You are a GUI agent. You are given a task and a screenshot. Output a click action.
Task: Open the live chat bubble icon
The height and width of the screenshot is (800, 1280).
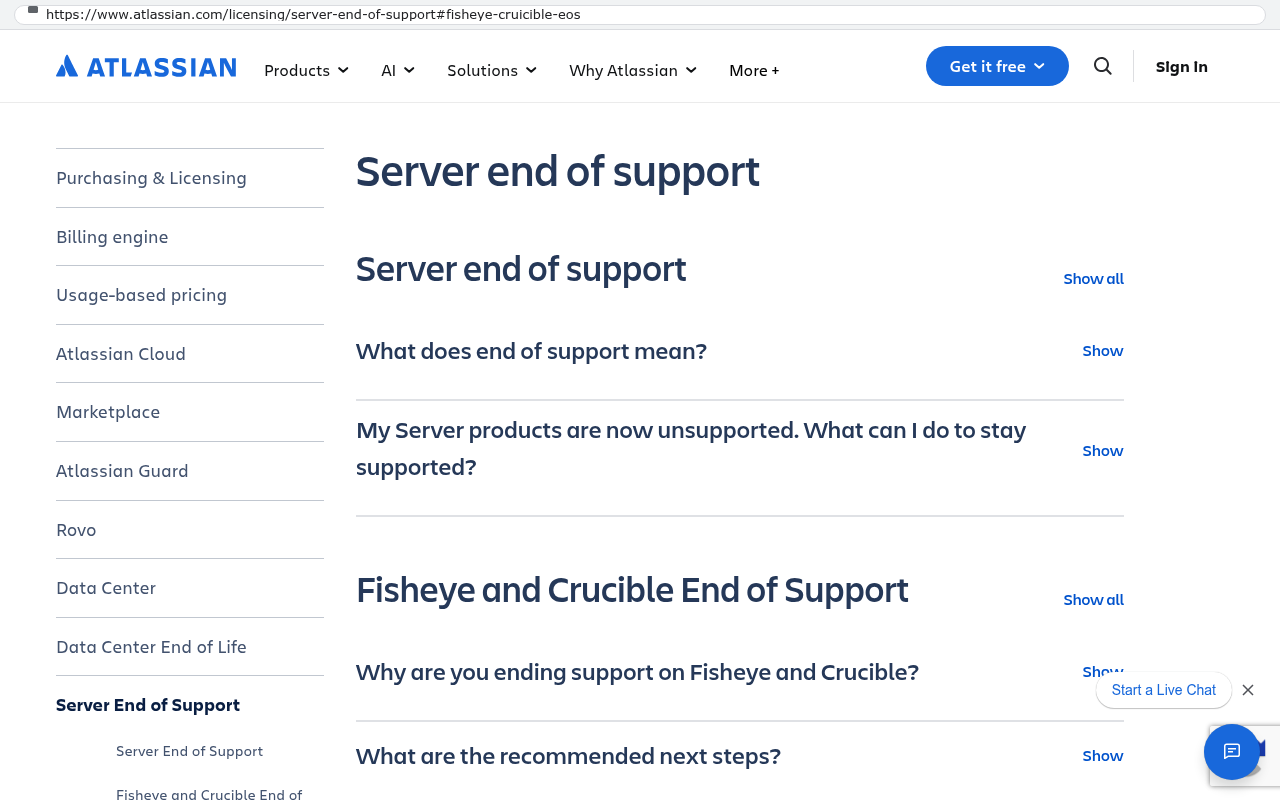(1231, 751)
